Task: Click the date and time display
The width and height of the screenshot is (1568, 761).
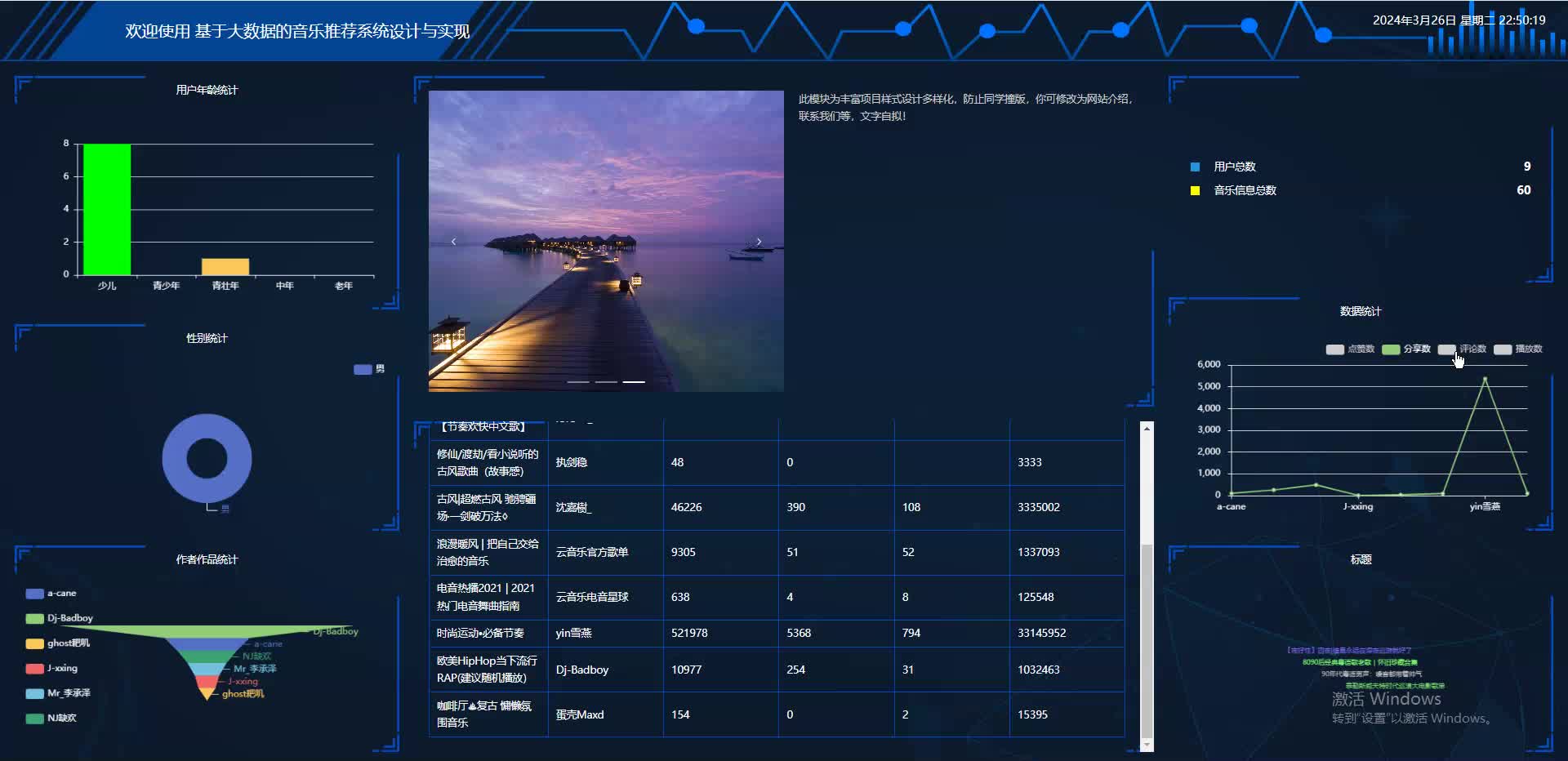Action: 1459,20
